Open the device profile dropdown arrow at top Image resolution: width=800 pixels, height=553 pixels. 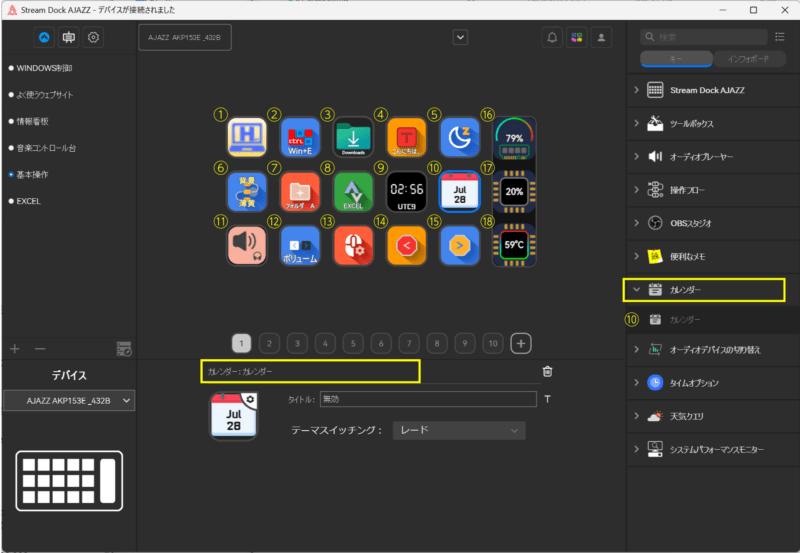click(x=460, y=37)
